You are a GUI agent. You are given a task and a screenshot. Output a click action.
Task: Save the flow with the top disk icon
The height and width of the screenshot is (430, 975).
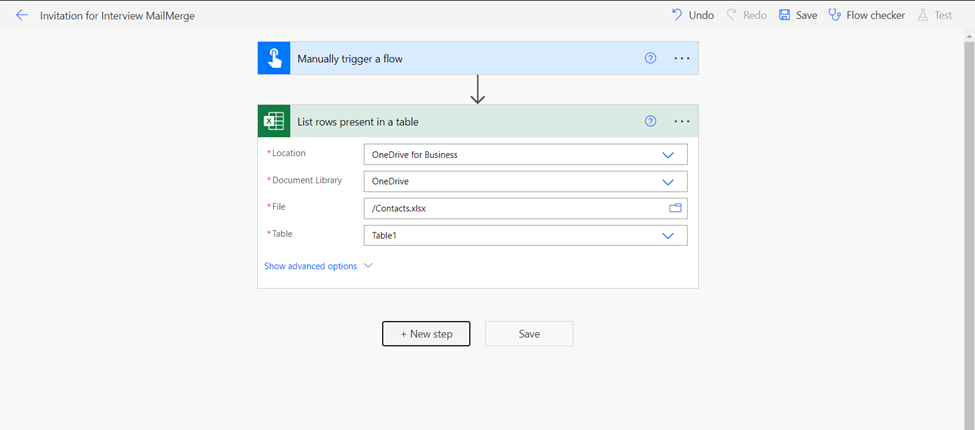coord(785,15)
